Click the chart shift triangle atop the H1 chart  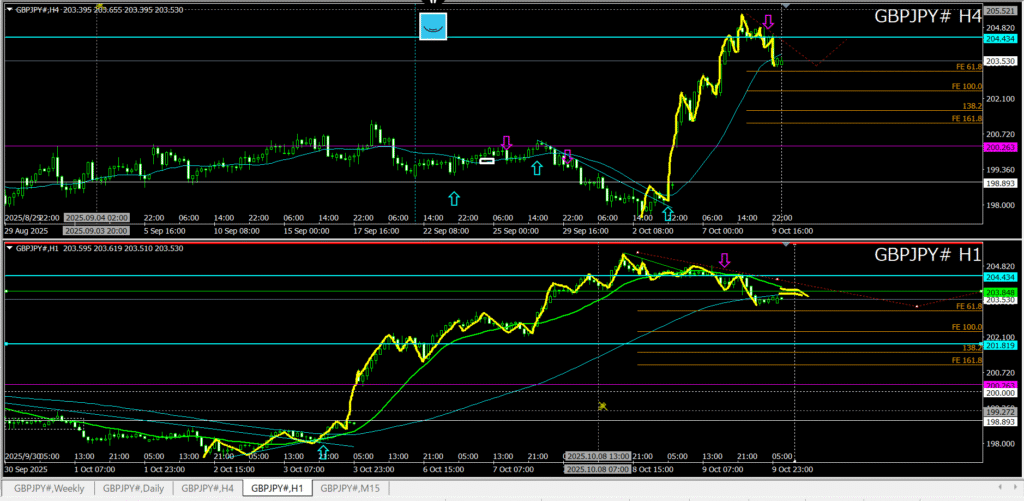click(787, 244)
